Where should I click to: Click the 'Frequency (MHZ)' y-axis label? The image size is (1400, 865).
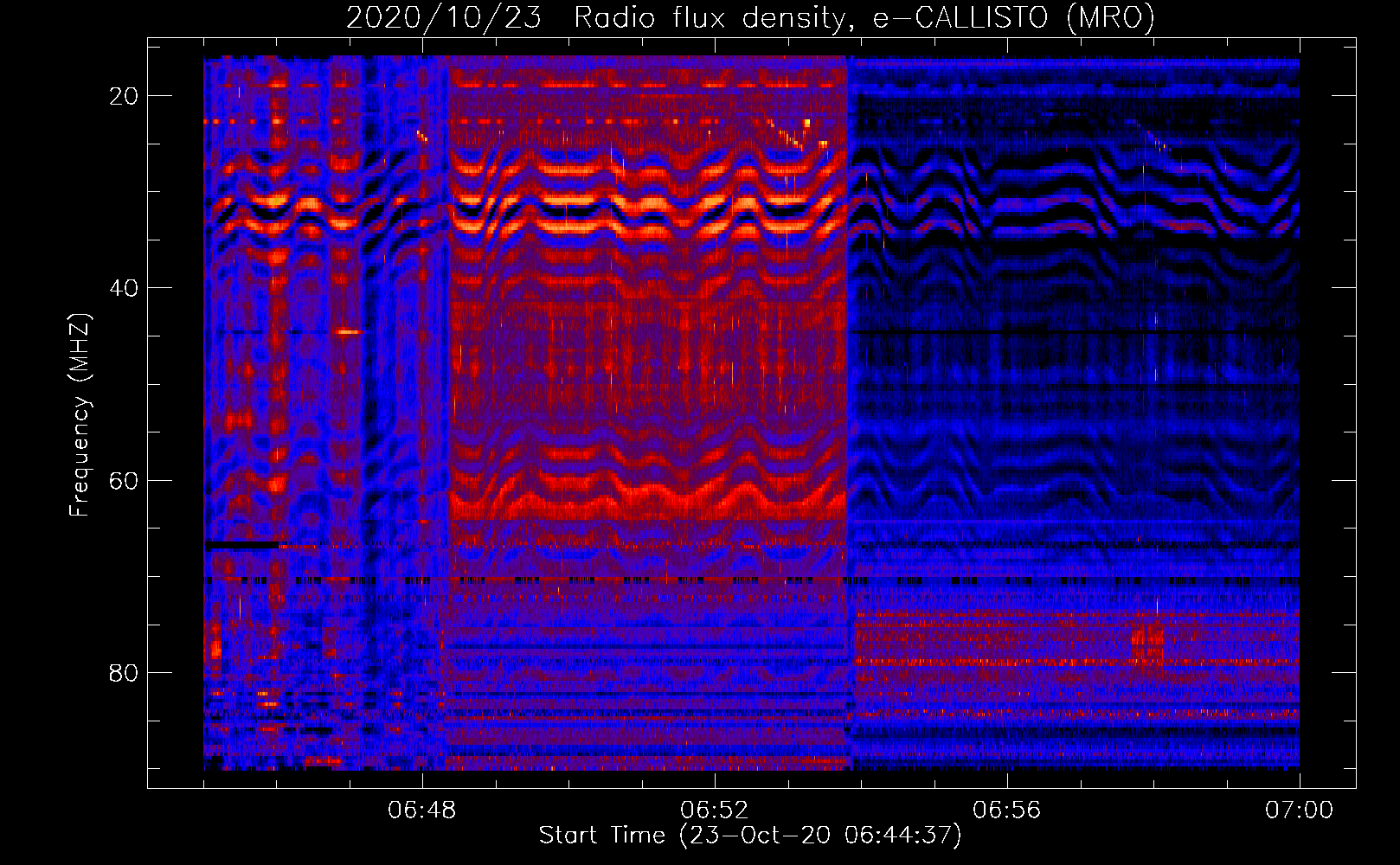[x=80, y=415]
